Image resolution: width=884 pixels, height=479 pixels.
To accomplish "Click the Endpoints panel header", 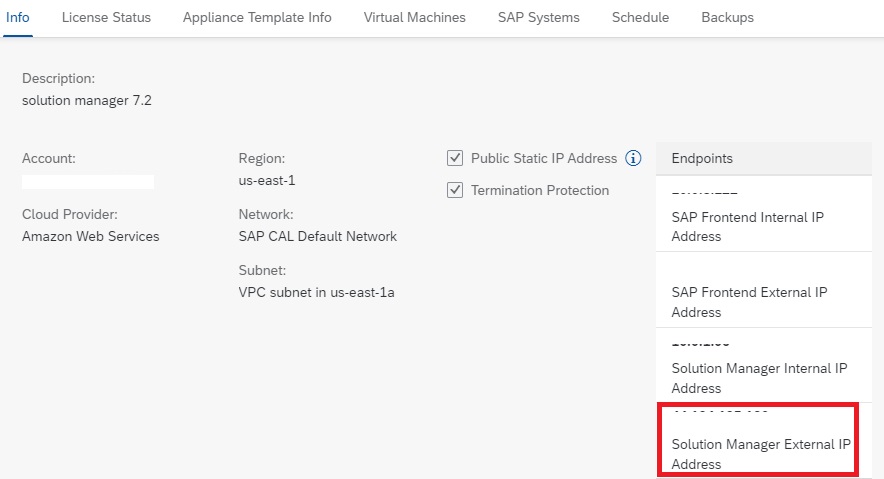I will click(763, 158).
